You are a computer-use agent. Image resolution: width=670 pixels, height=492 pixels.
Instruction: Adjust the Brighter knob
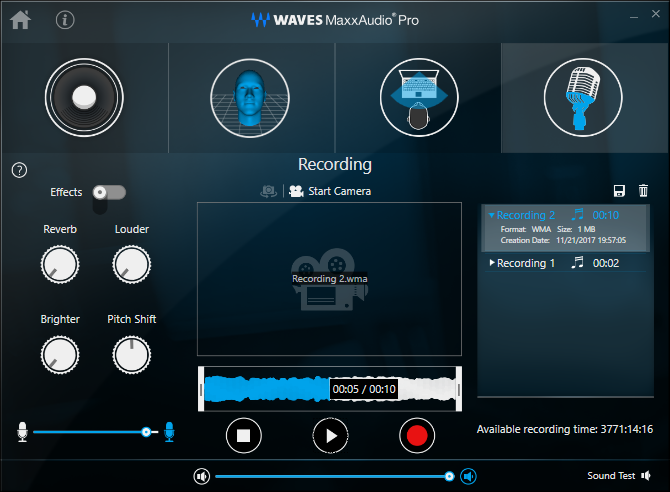coord(60,355)
